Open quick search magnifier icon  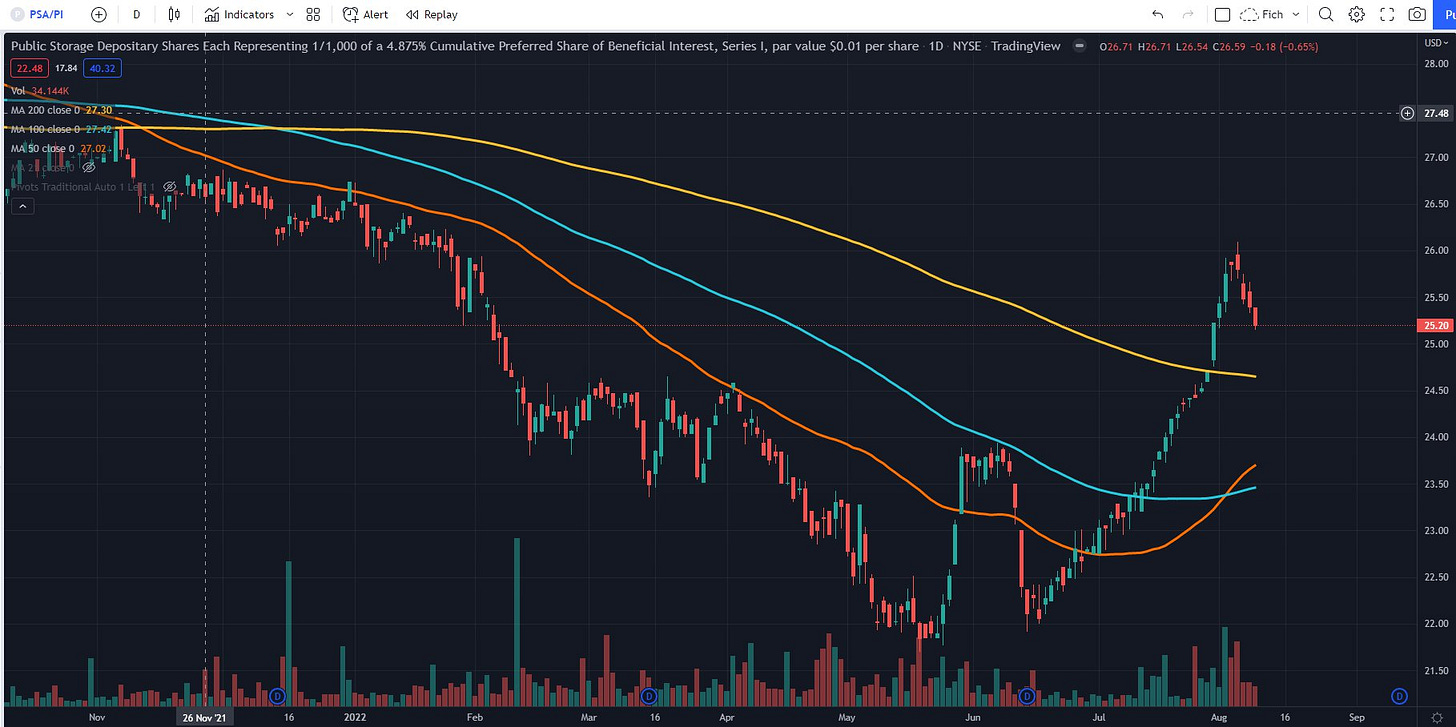point(1326,14)
